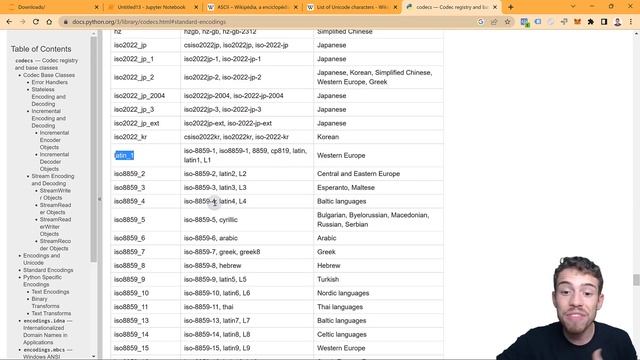Toggle the browser side panel
Image resolution: width=640 pixels, height=360 pixels.
604,22
